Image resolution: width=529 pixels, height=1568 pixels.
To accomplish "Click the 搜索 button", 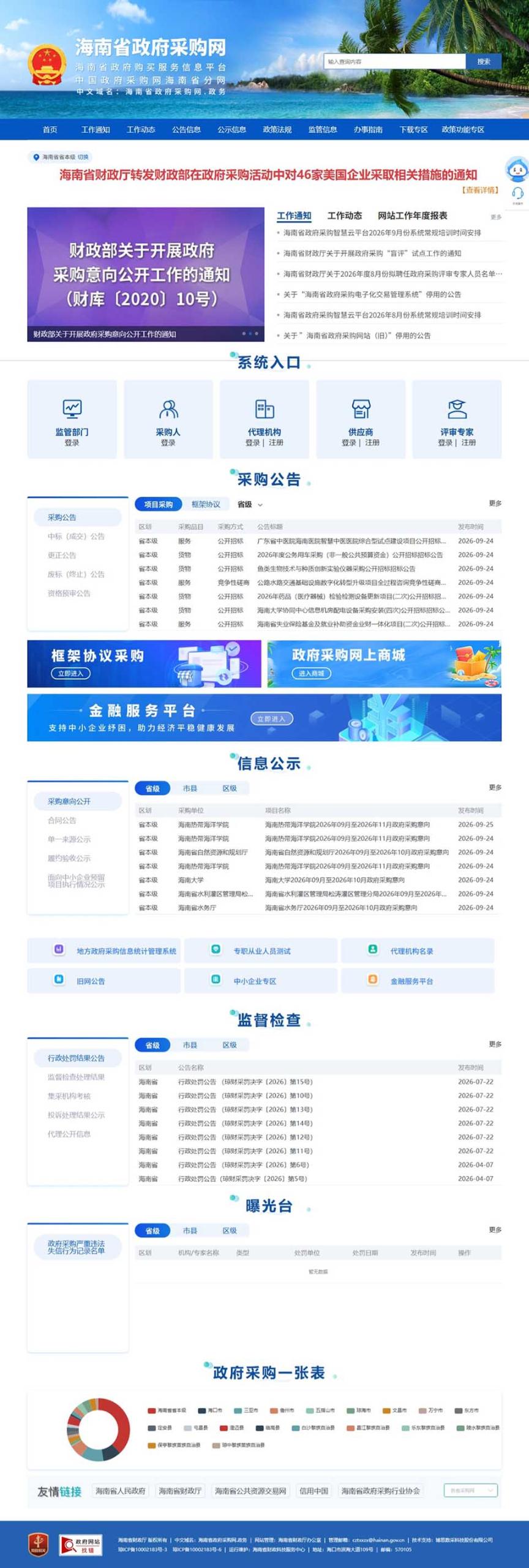I will click(x=484, y=61).
